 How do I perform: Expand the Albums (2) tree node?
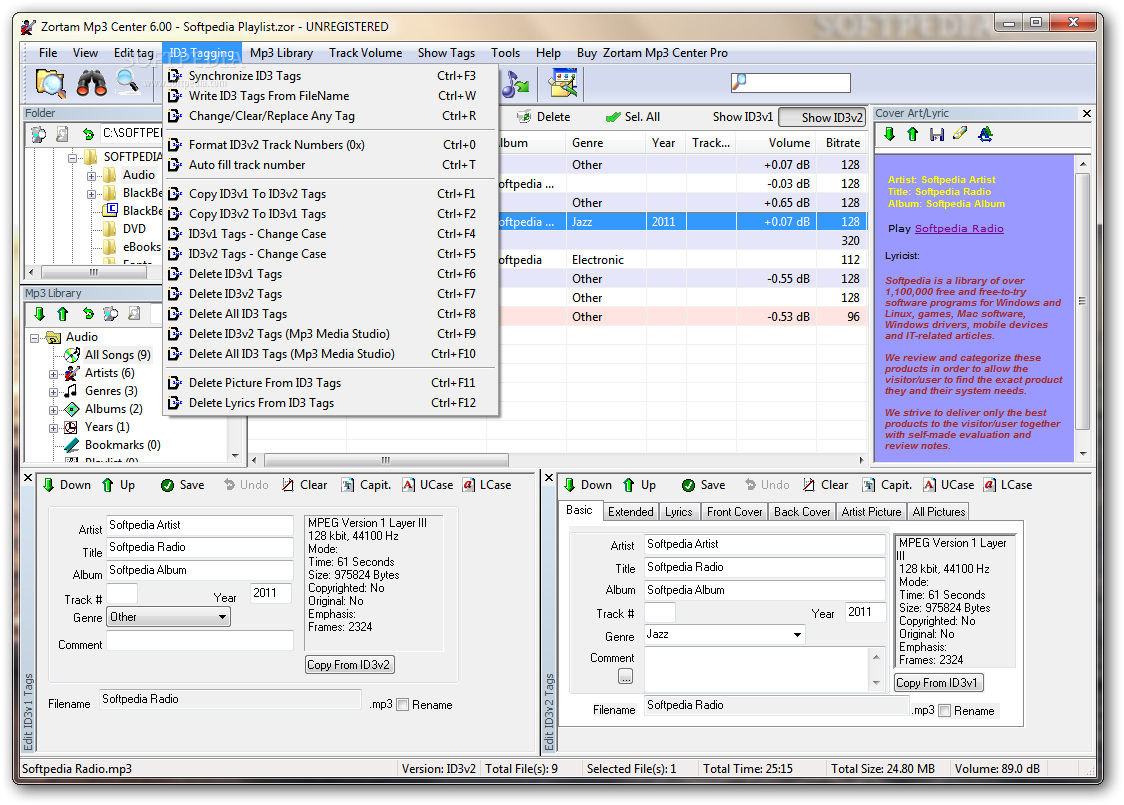coord(53,410)
